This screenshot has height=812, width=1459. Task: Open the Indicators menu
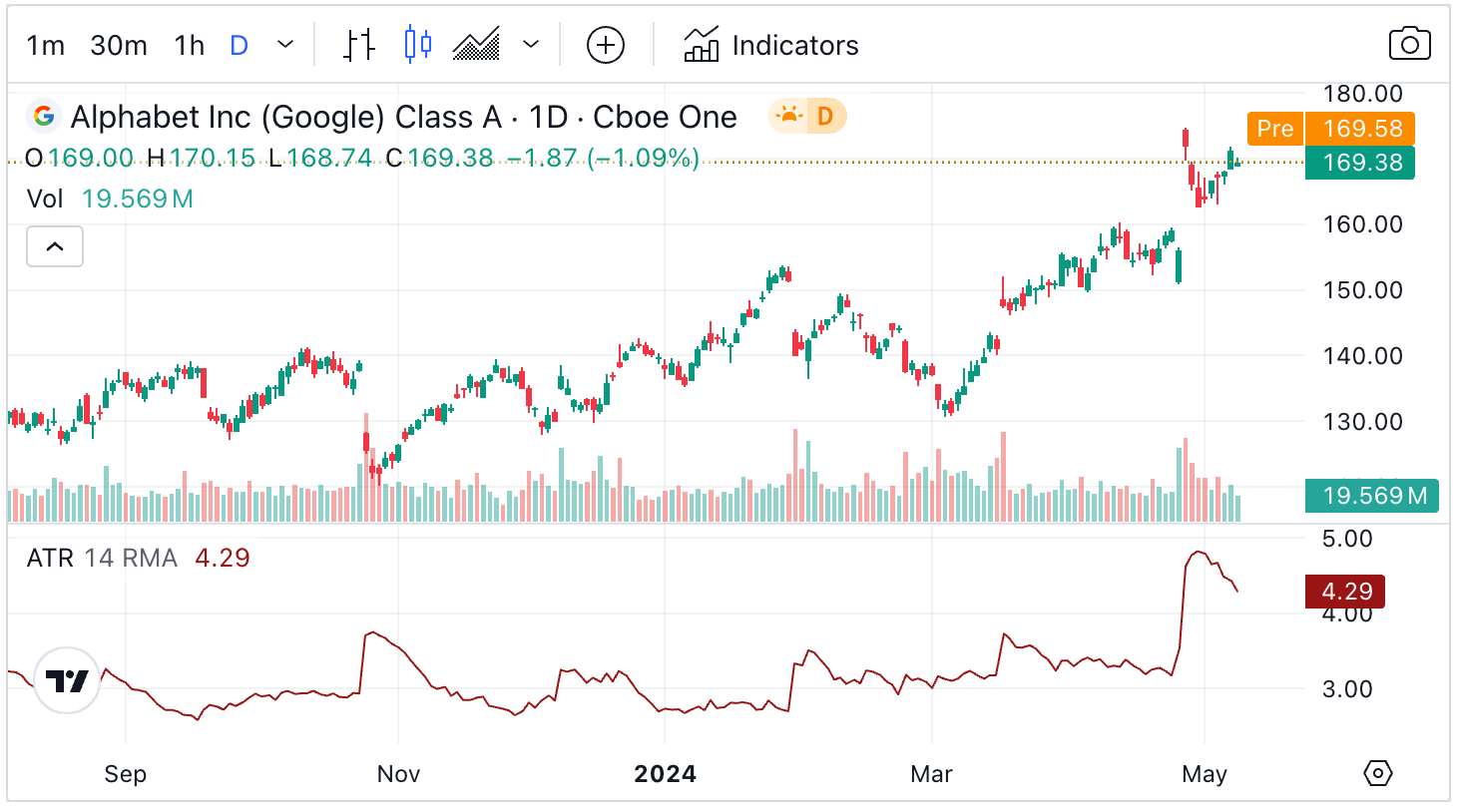click(771, 45)
